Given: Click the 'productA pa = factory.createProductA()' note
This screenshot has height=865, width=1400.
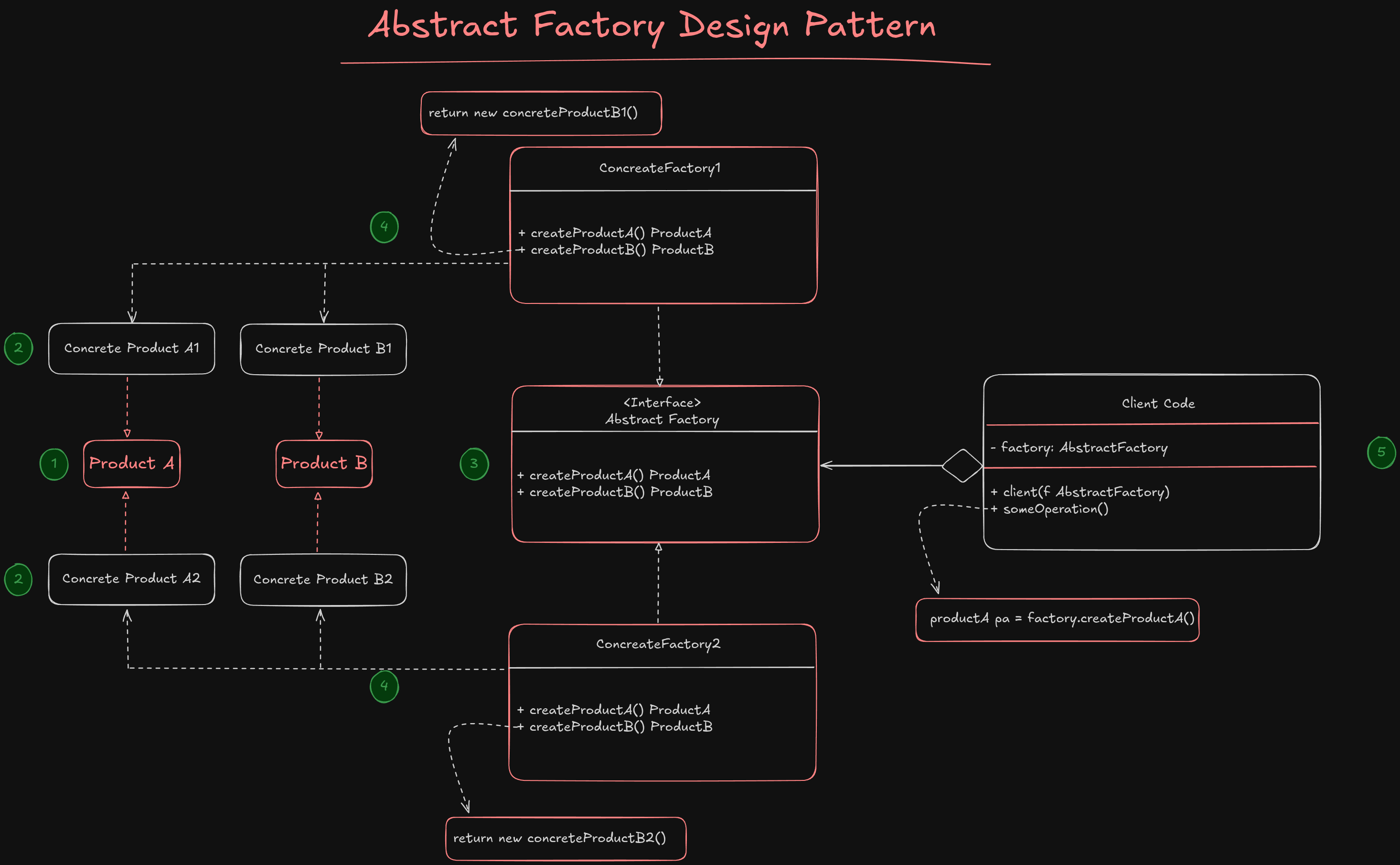Looking at the screenshot, I should pos(1058,619).
